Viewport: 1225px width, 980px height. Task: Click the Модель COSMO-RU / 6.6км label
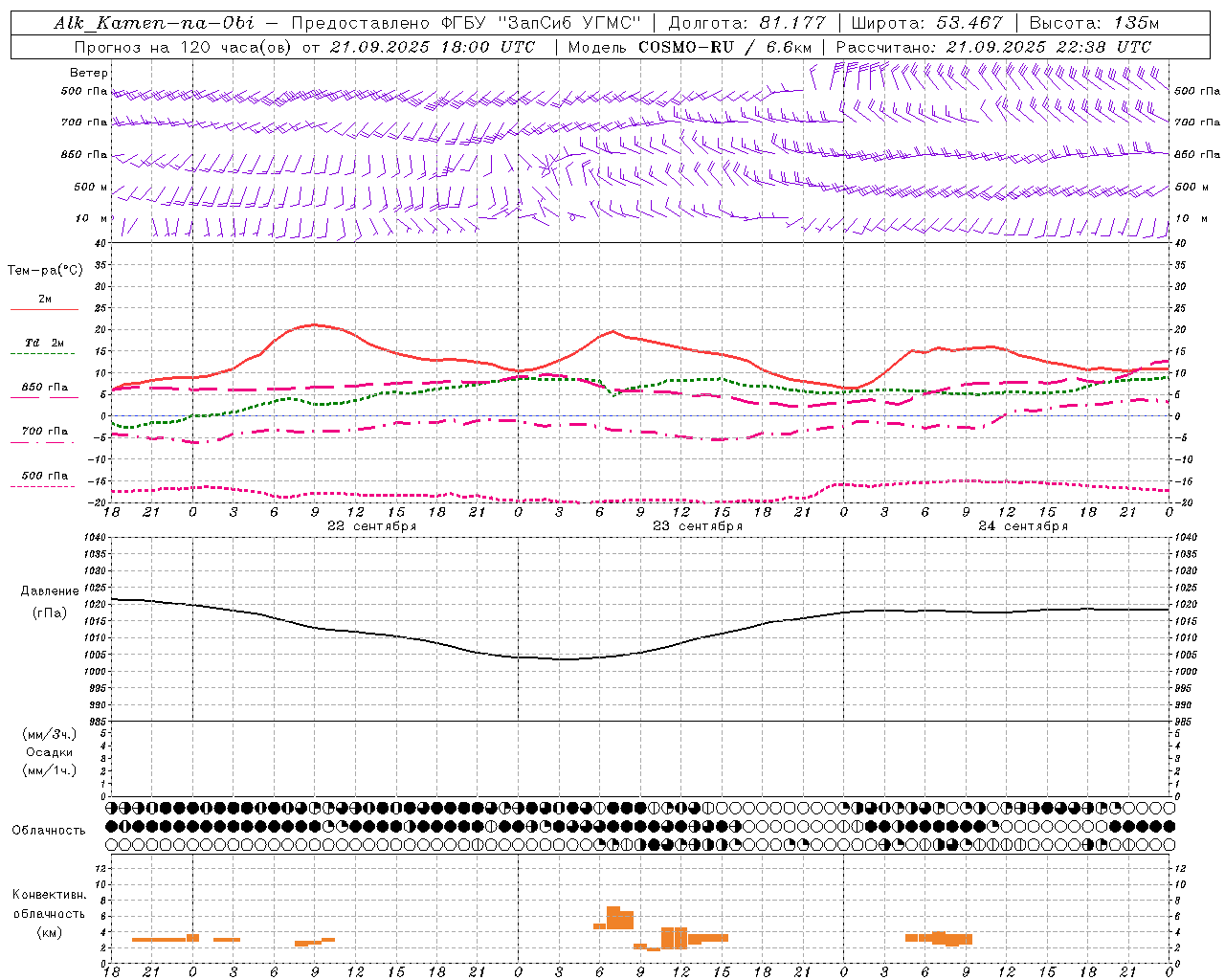point(689,47)
